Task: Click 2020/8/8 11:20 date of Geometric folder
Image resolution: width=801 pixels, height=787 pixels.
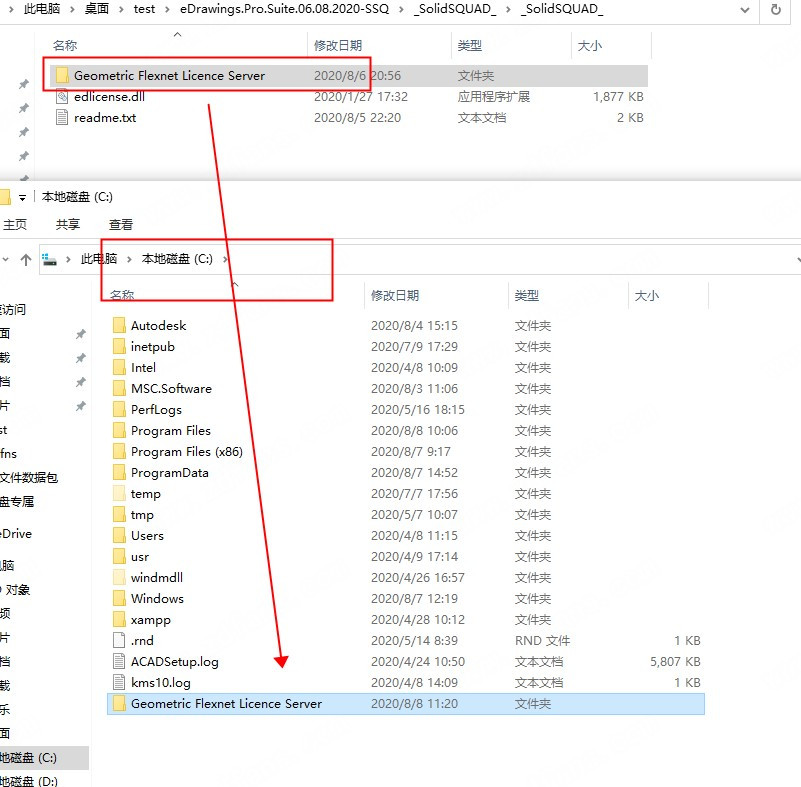Action: [x=414, y=704]
